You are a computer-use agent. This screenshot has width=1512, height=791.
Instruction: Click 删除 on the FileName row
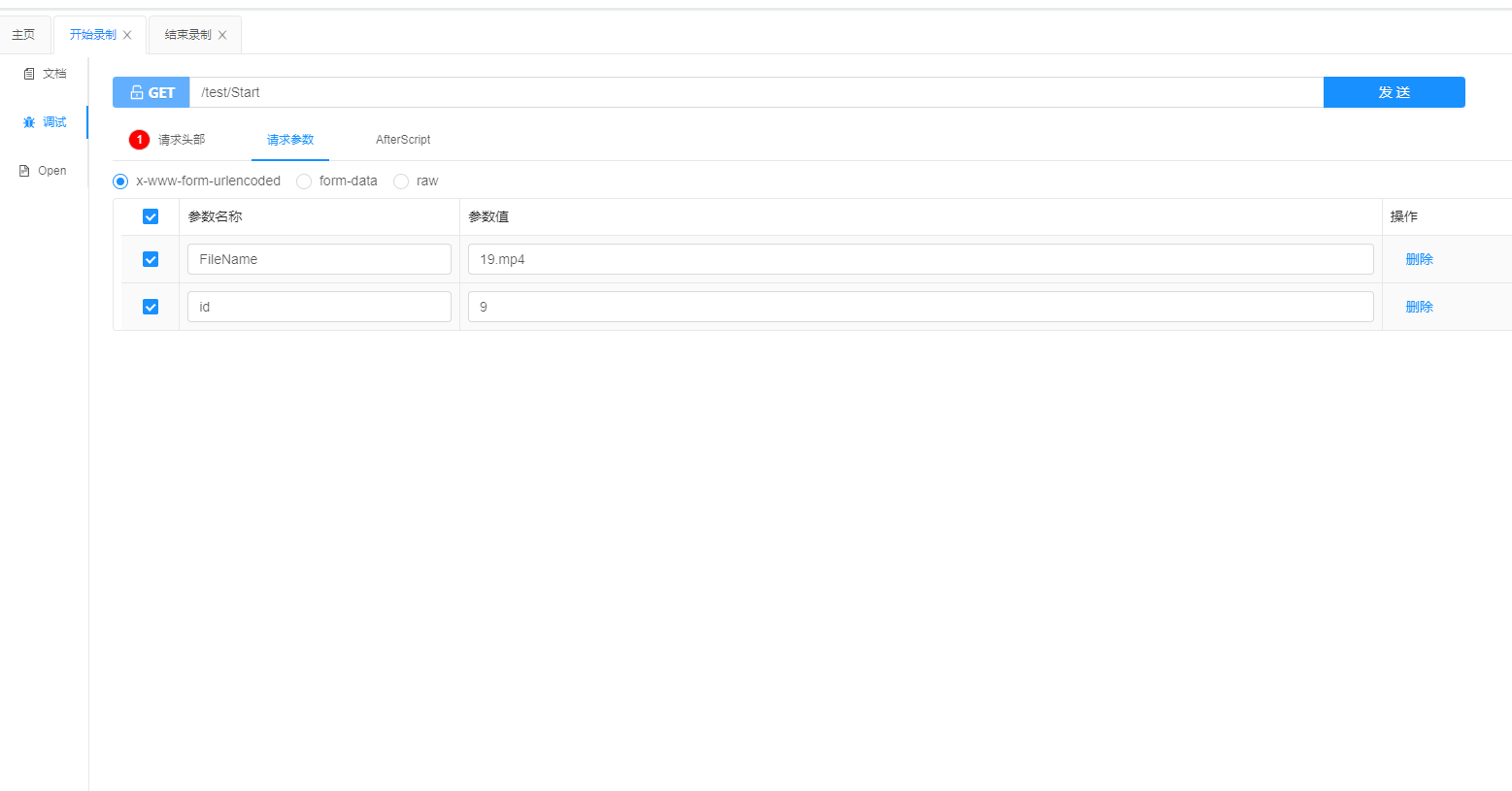pyautogui.click(x=1419, y=259)
